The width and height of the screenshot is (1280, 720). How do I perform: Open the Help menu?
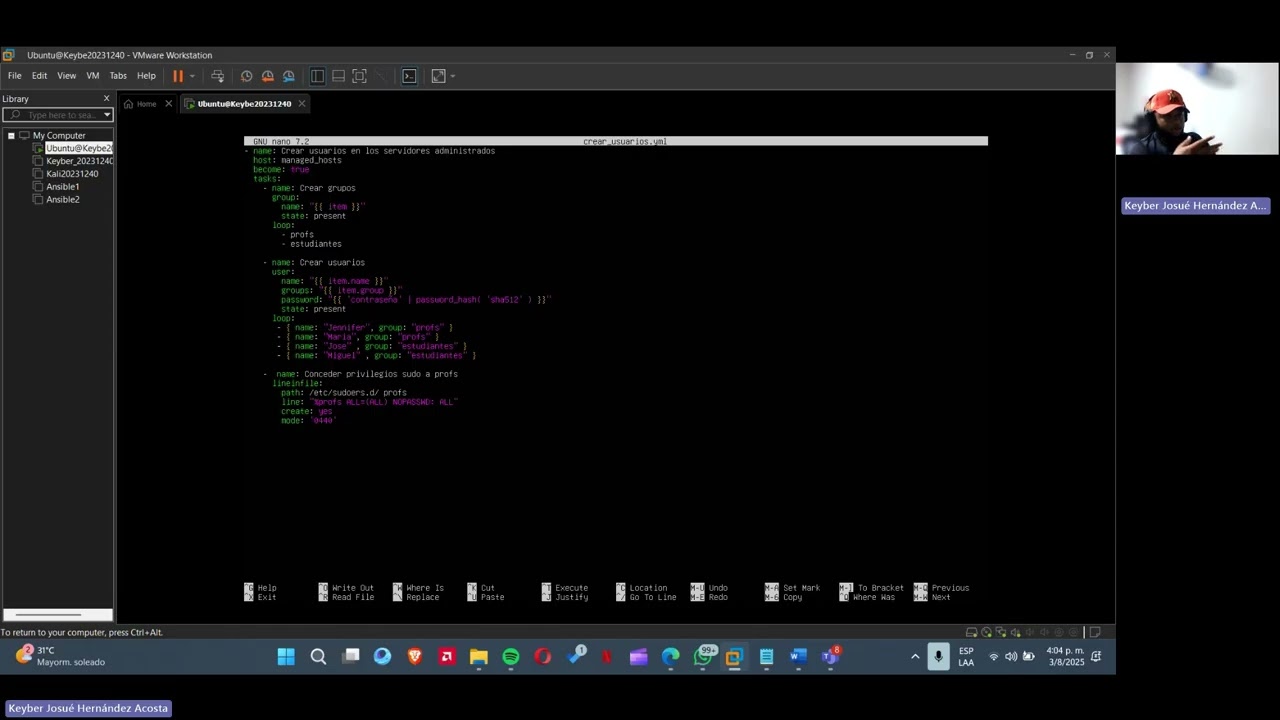pos(146,76)
